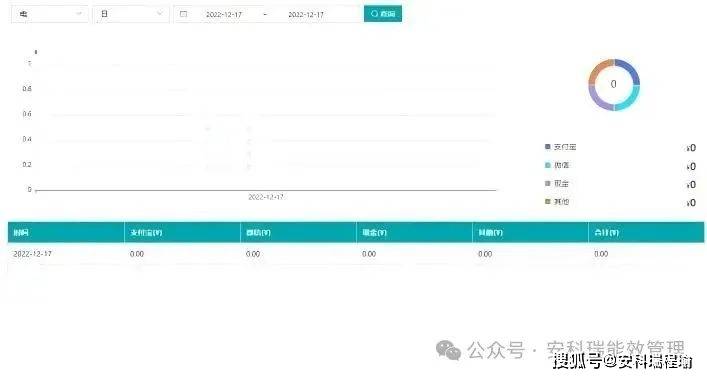This screenshot has width=707, height=378.
Task: Click the blue segment of donut chart
Action: point(631,70)
